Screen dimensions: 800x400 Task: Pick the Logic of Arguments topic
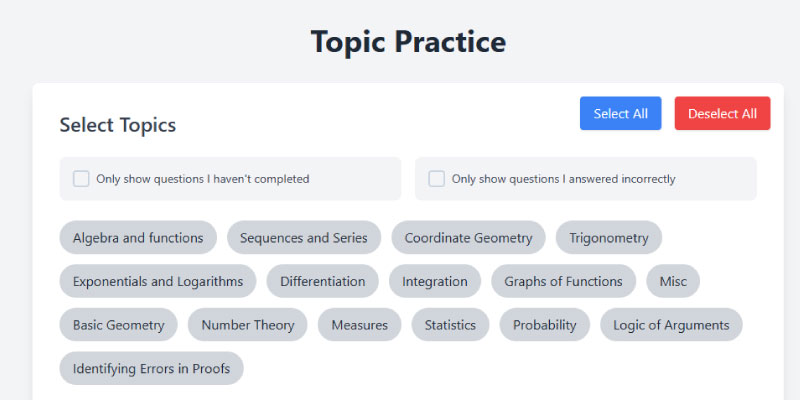[671, 325]
